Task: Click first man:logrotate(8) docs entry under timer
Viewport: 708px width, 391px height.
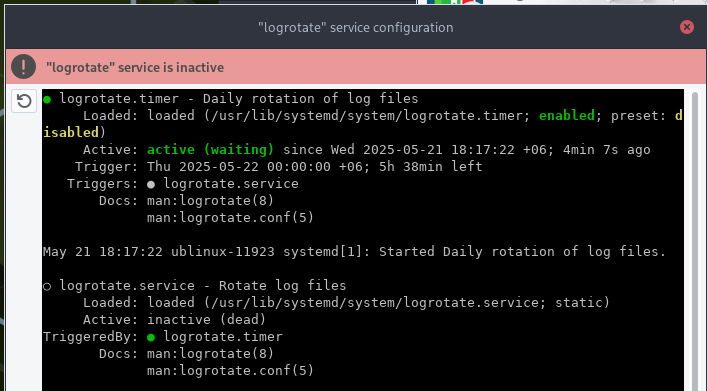Action: 210,200
